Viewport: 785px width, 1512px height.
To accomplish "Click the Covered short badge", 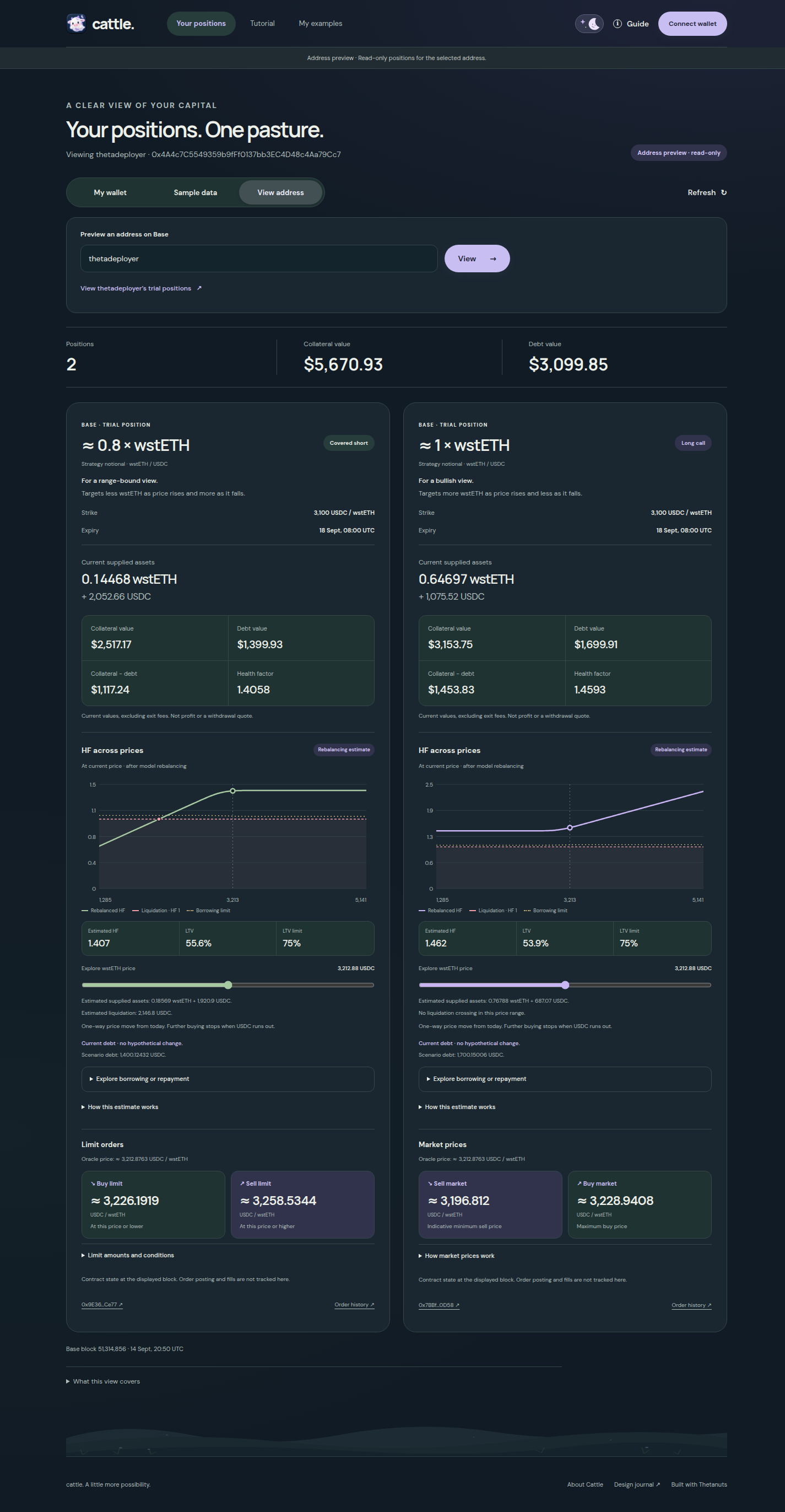I will click(x=349, y=443).
